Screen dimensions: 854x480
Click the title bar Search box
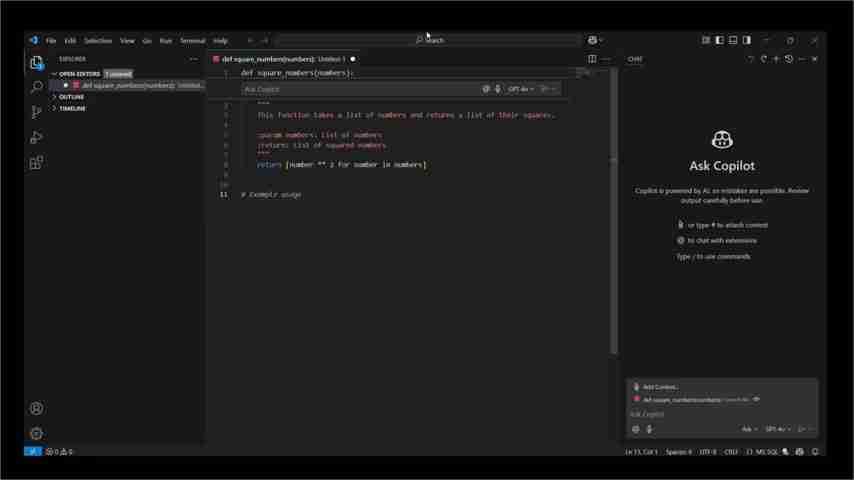[x=429, y=40]
